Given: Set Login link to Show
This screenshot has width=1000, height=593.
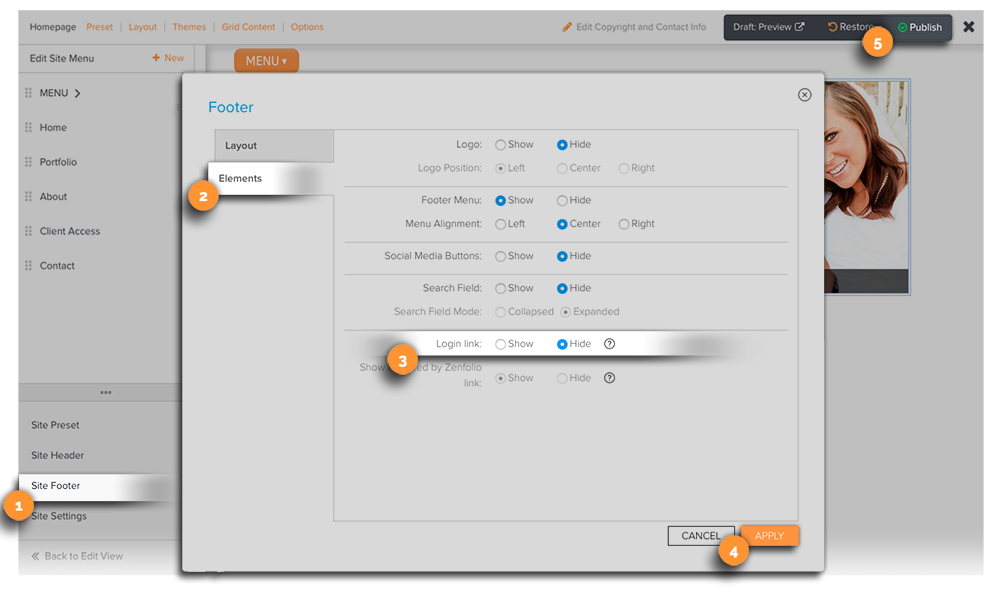Looking at the screenshot, I should 501,344.
